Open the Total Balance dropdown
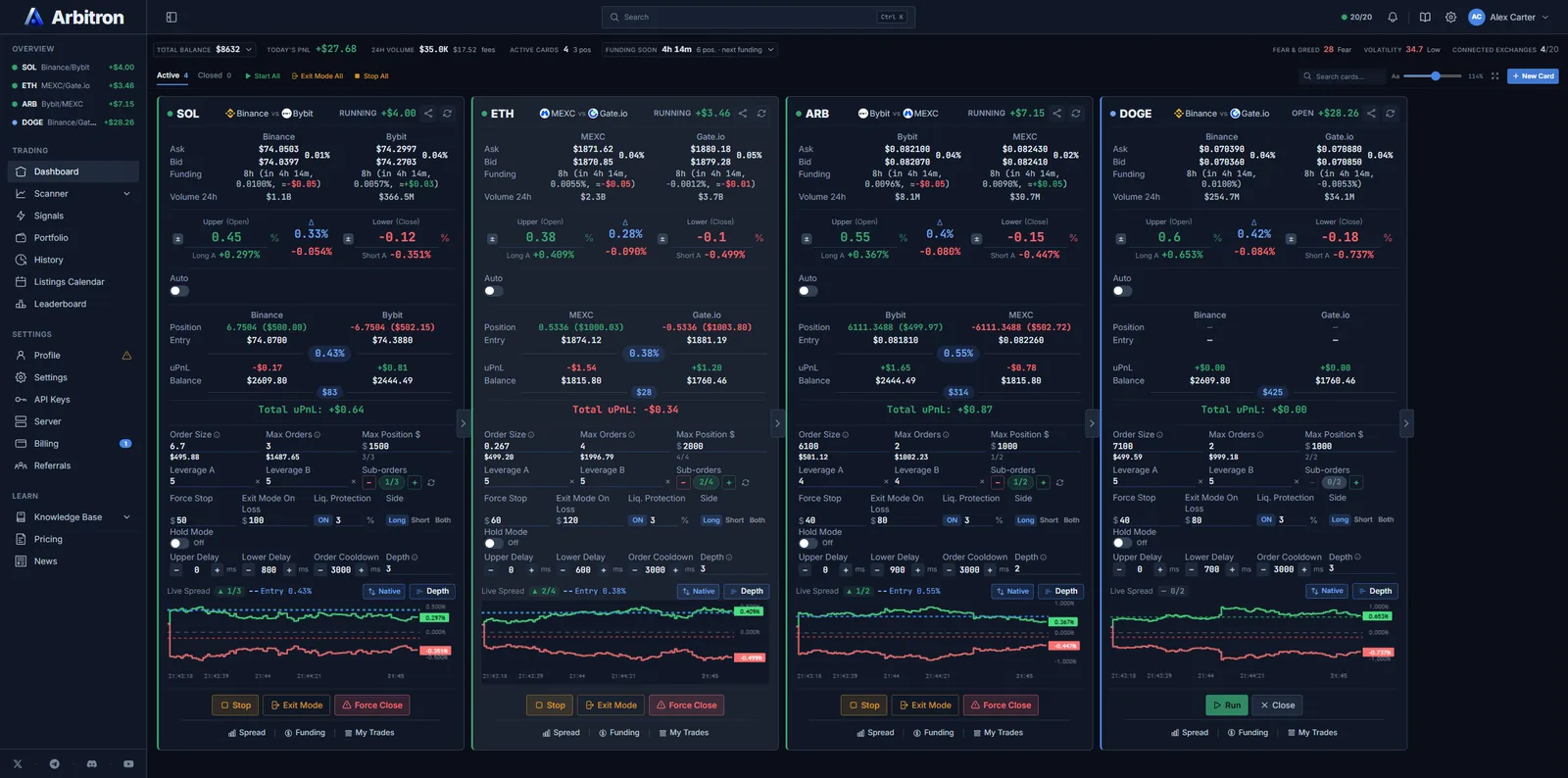Image resolution: width=1568 pixels, height=778 pixels. coord(204,49)
